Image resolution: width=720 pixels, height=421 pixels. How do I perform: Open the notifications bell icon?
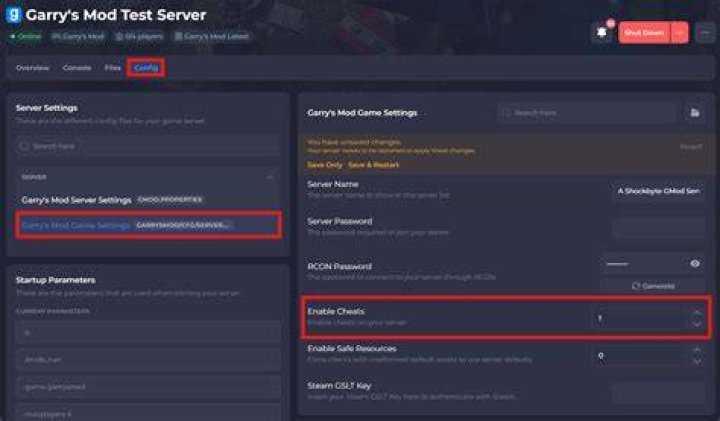tap(602, 33)
